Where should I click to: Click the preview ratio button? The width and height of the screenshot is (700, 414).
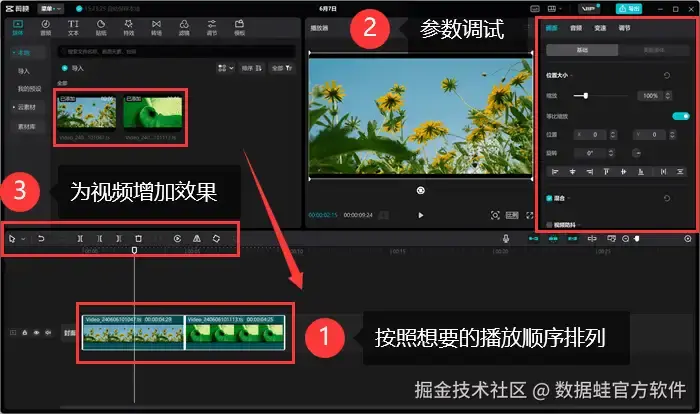click(x=512, y=215)
